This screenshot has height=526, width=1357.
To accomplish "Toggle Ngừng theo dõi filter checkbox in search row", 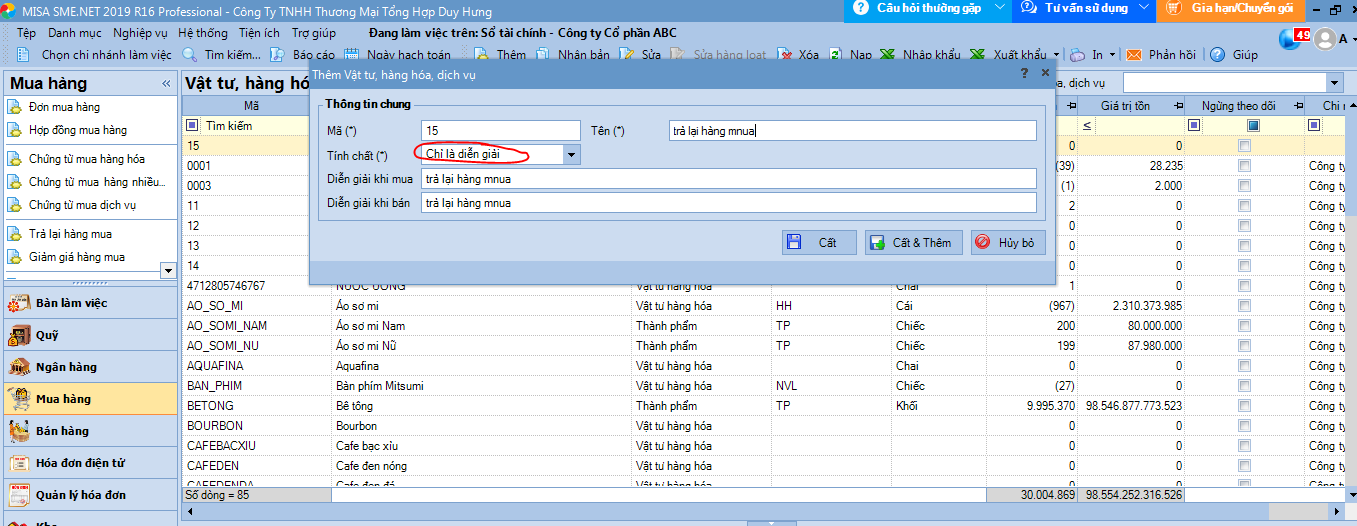I will pos(1253,125).
